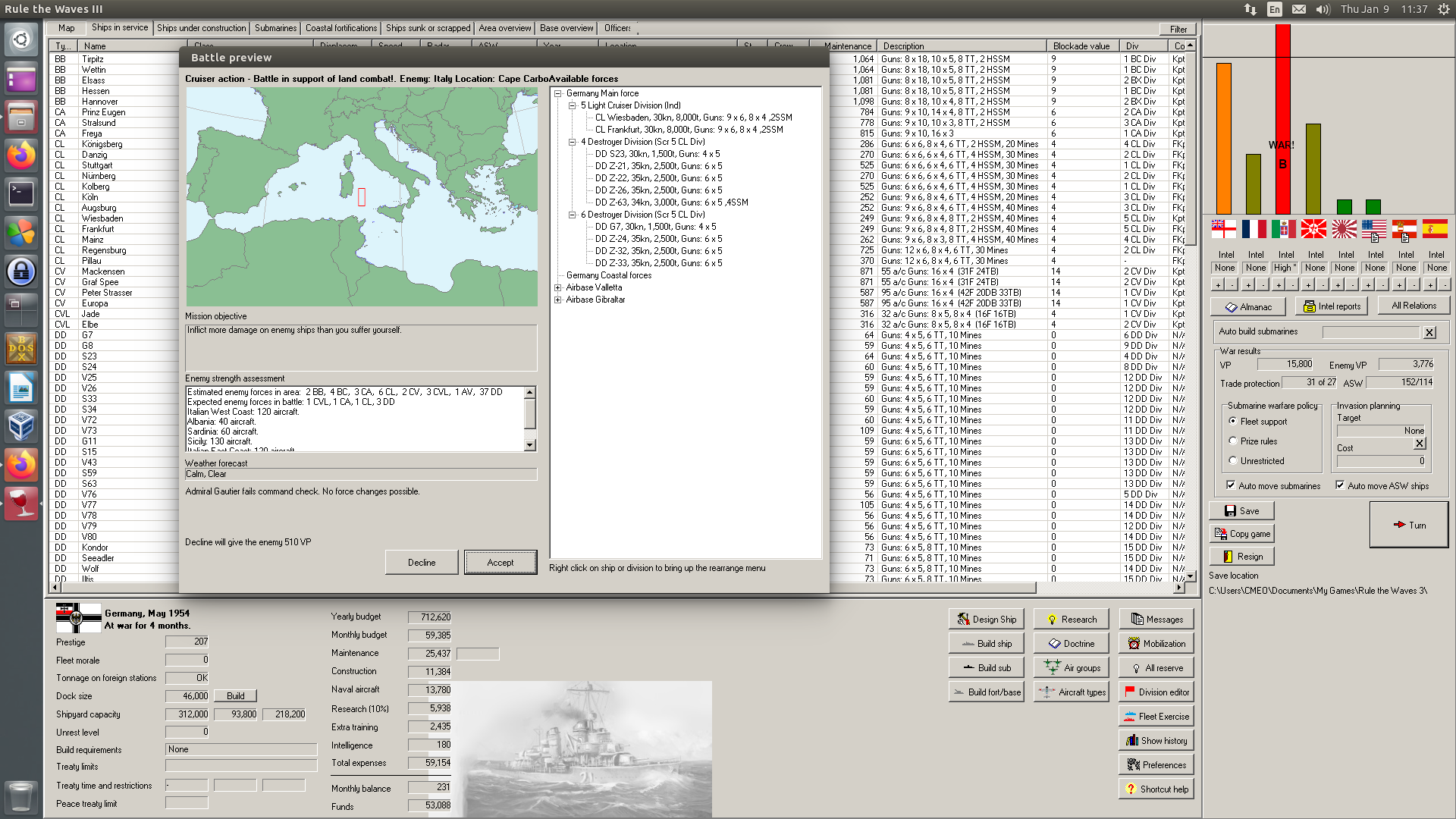Open Shortcut help
Viewport: 1456px width, 819px height.
[x=1156, y=789]
